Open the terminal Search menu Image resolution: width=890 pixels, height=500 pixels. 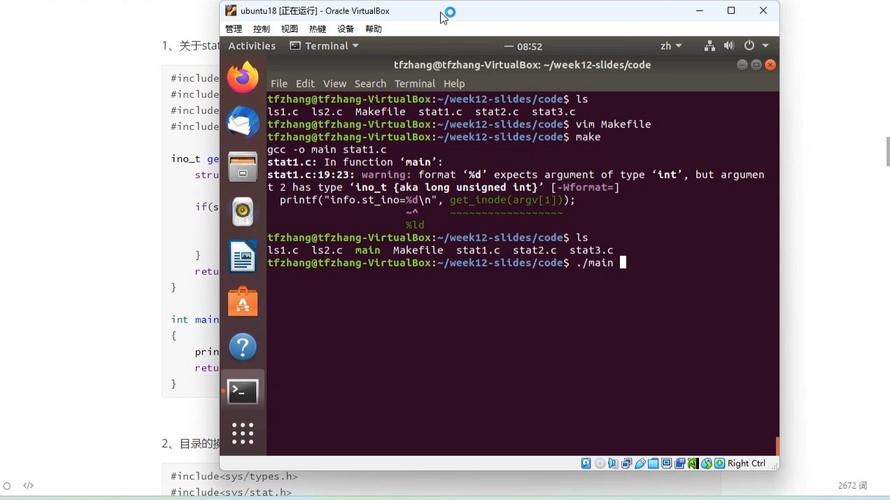(x=370, y=83)
